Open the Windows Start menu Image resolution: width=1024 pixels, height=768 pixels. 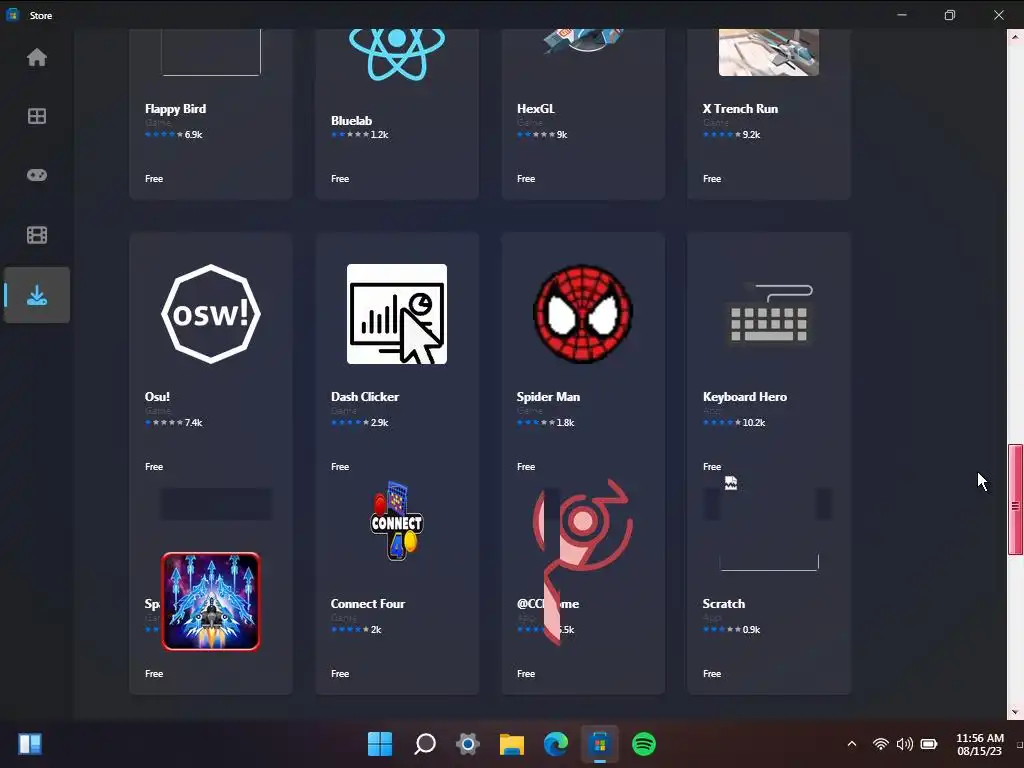pyautogui.click(x=380, y=744)
